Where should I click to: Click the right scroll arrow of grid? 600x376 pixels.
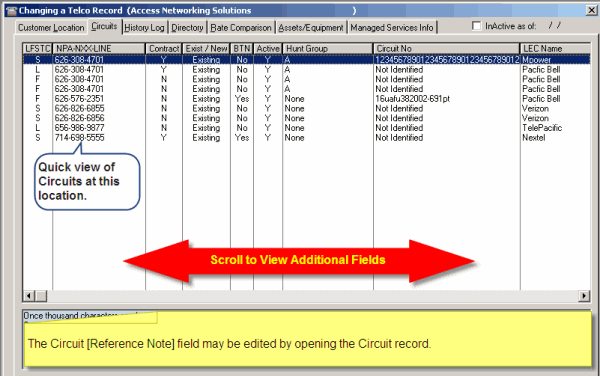coord(584,296)
